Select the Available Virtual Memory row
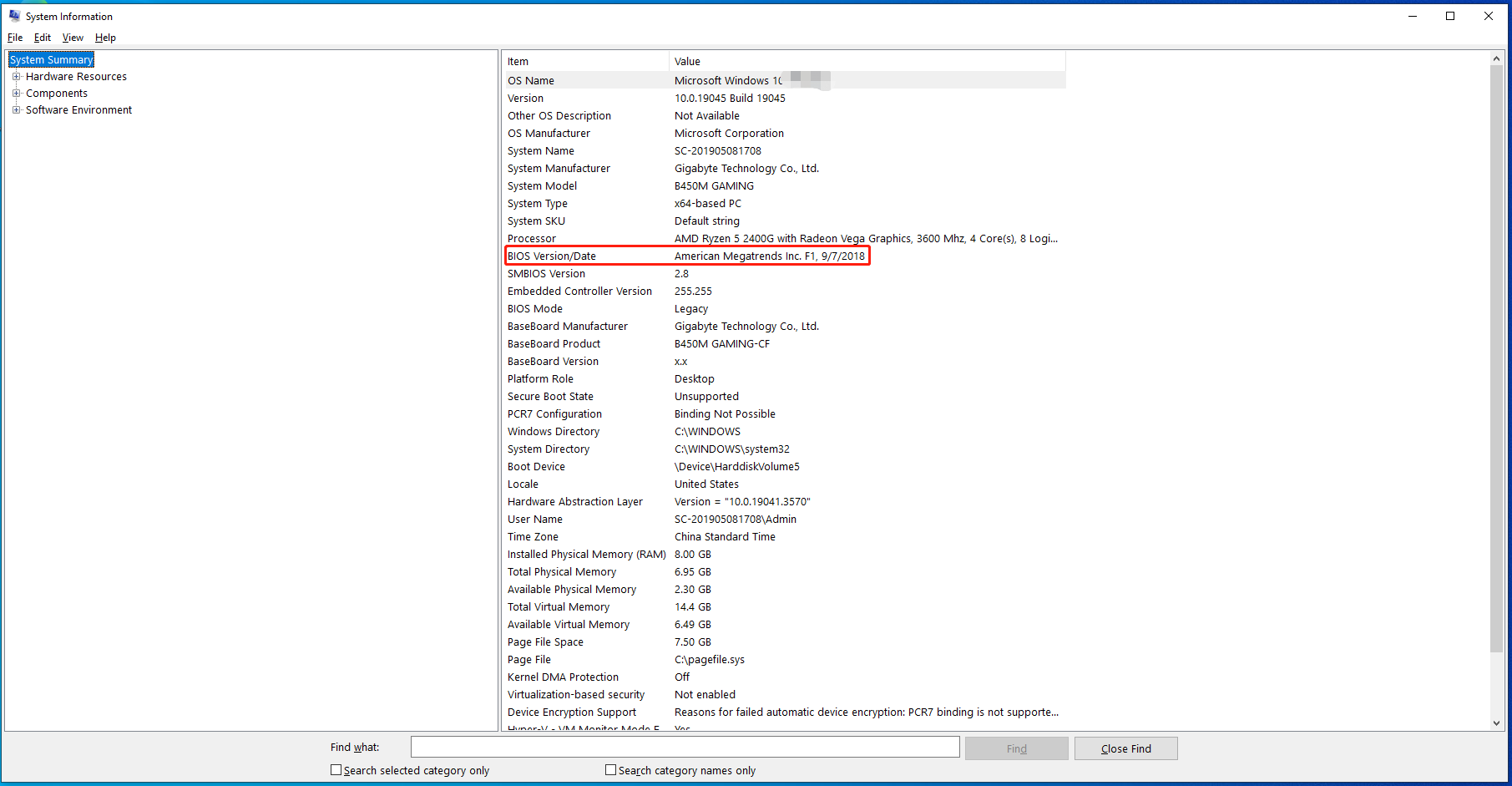The height and width of the screenshot is (786, 1512). [x=784, y=624]
